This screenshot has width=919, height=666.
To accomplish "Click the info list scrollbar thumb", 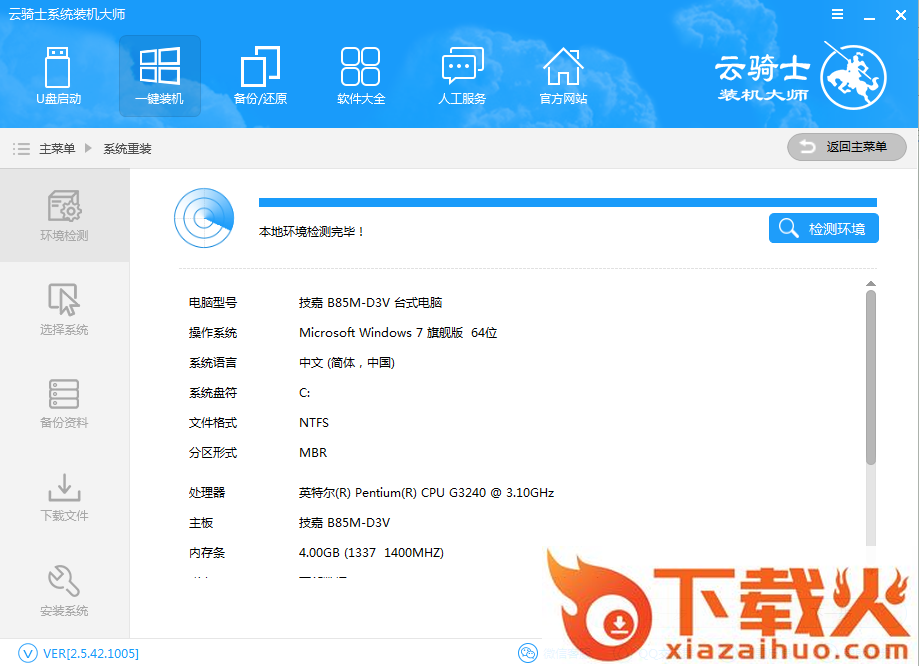I will [871, 378].
